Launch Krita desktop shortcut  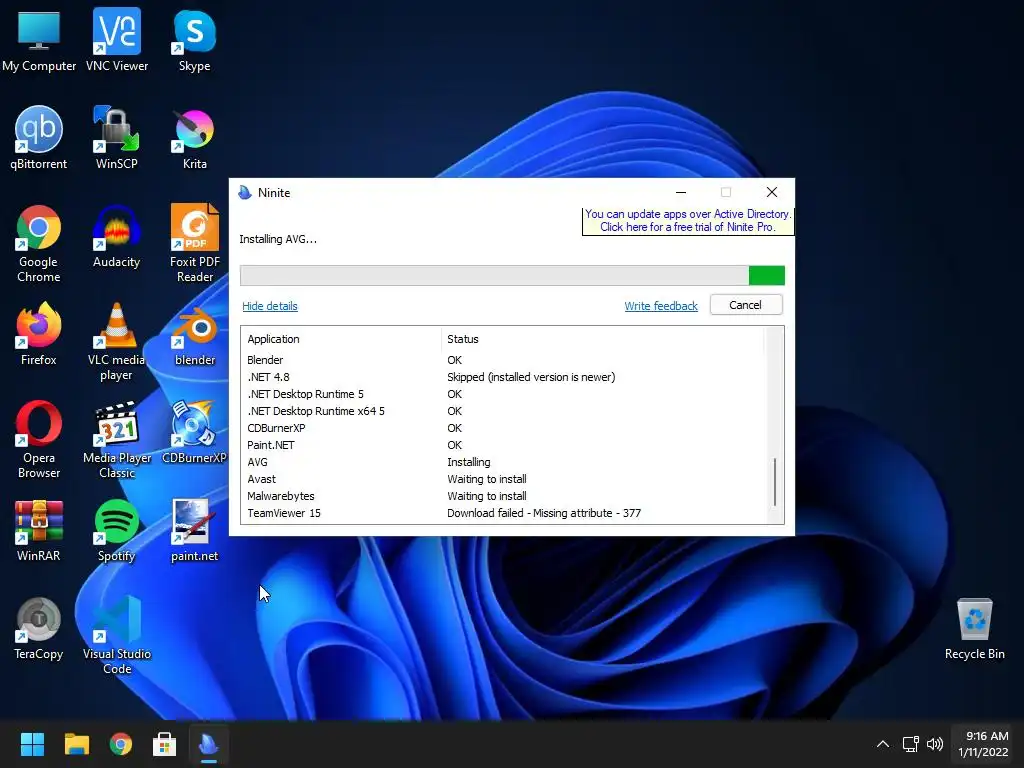195,137
